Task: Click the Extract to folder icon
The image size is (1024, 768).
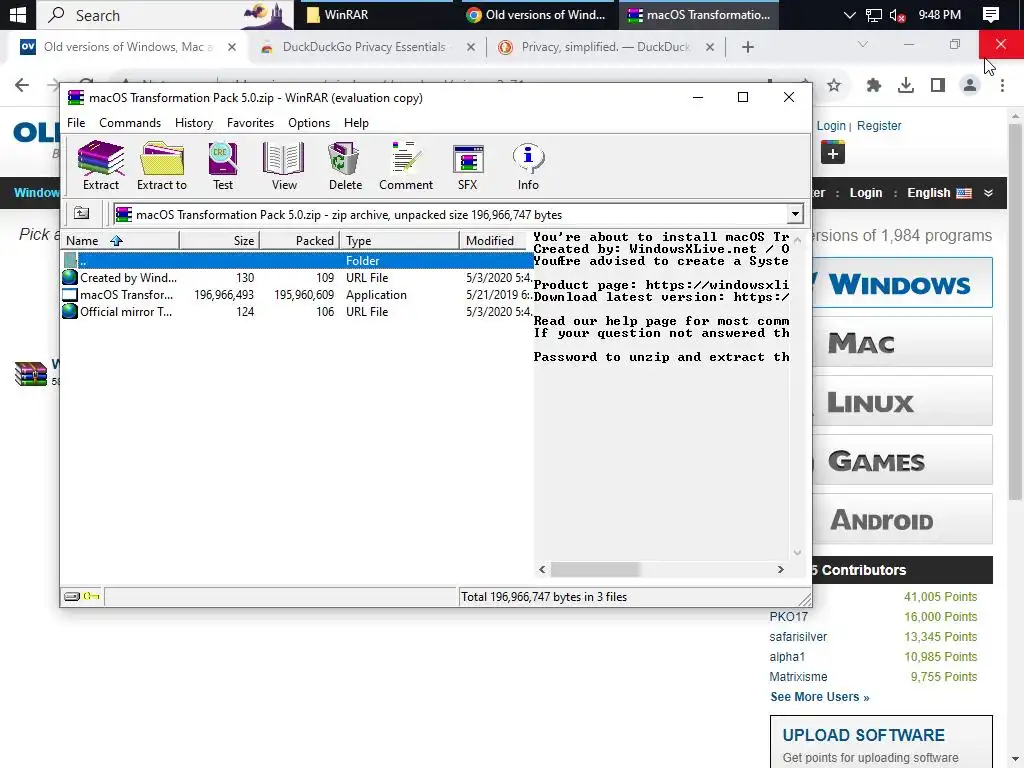Action: [x=162, y=166]
